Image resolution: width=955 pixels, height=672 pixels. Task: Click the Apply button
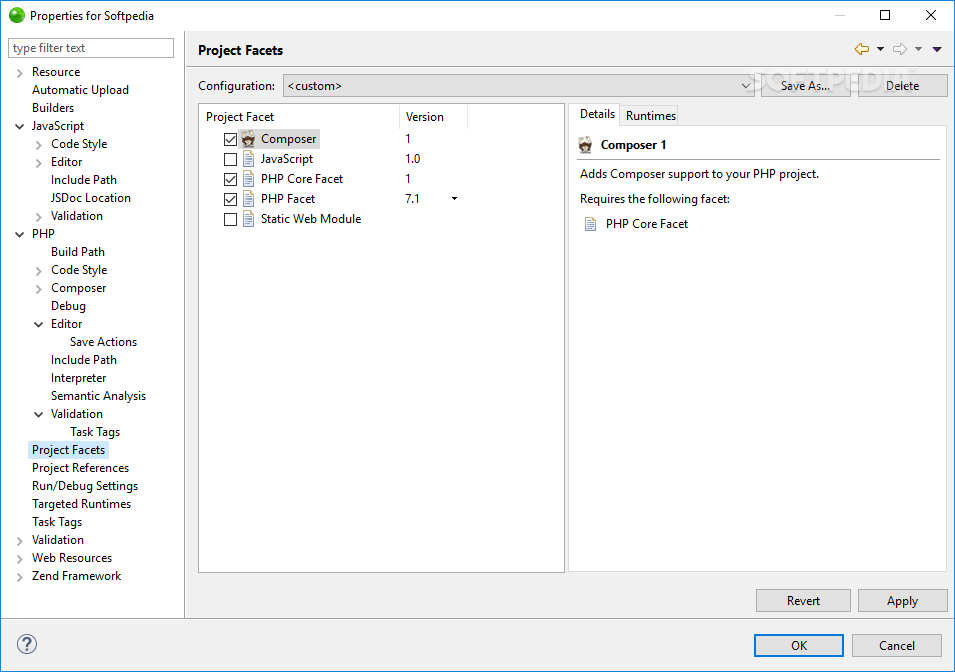tap(902, 601)
